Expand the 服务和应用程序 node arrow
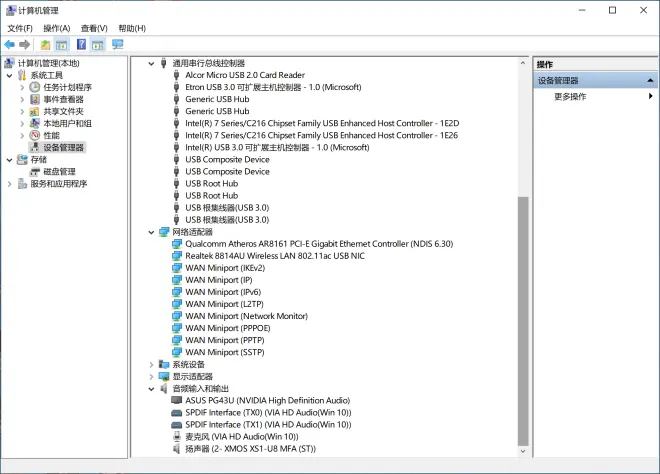The image size is (660, 474). coord(10,184)
